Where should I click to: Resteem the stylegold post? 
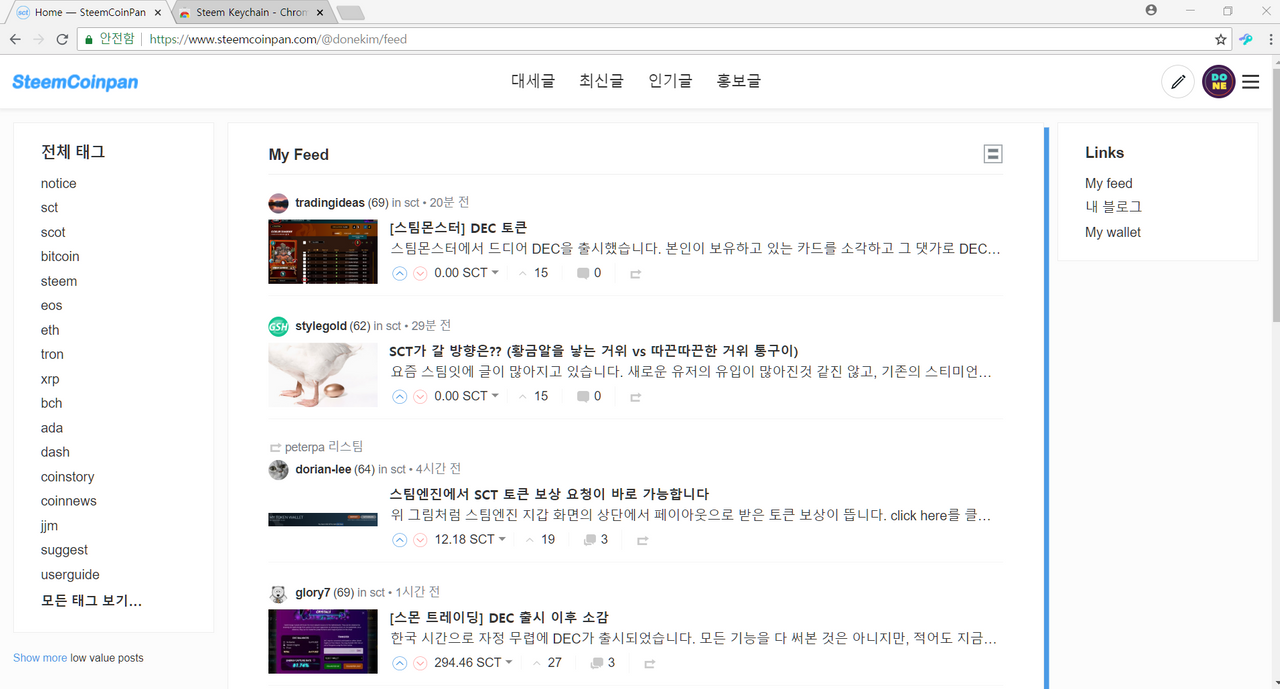[635, 397]
